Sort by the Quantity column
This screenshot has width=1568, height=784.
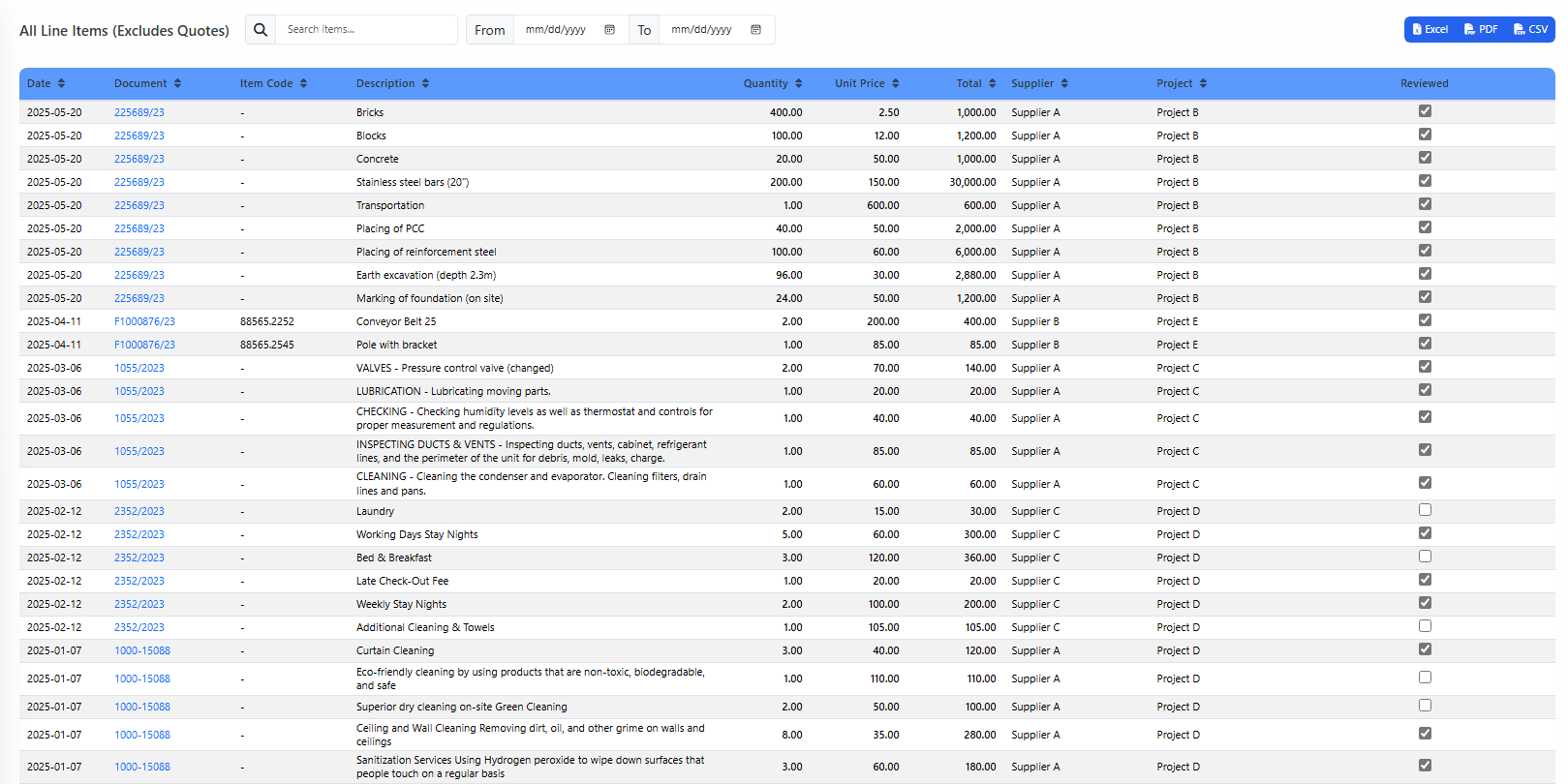(773, 83)
